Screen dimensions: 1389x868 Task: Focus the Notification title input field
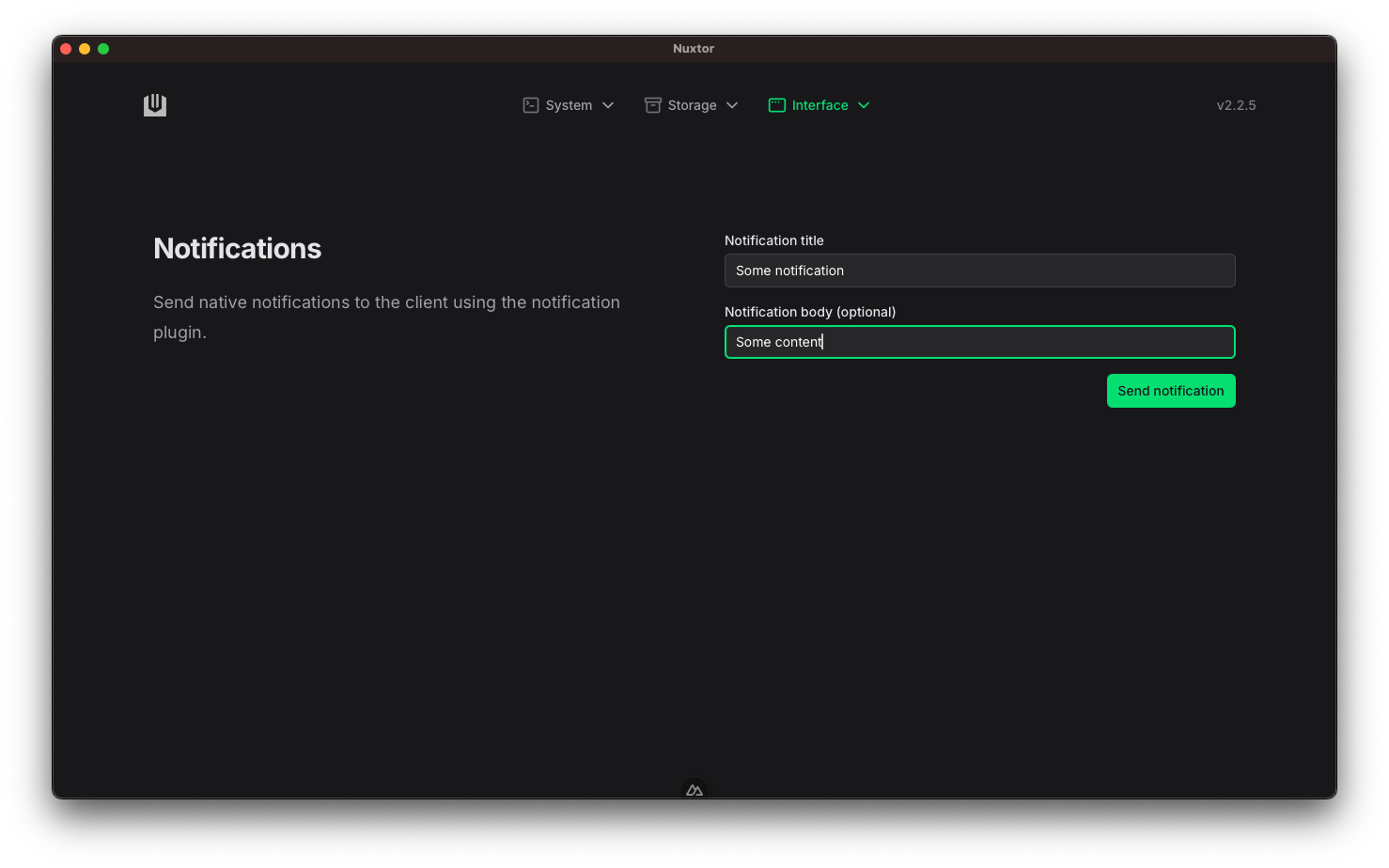click(x=979, y=271)
